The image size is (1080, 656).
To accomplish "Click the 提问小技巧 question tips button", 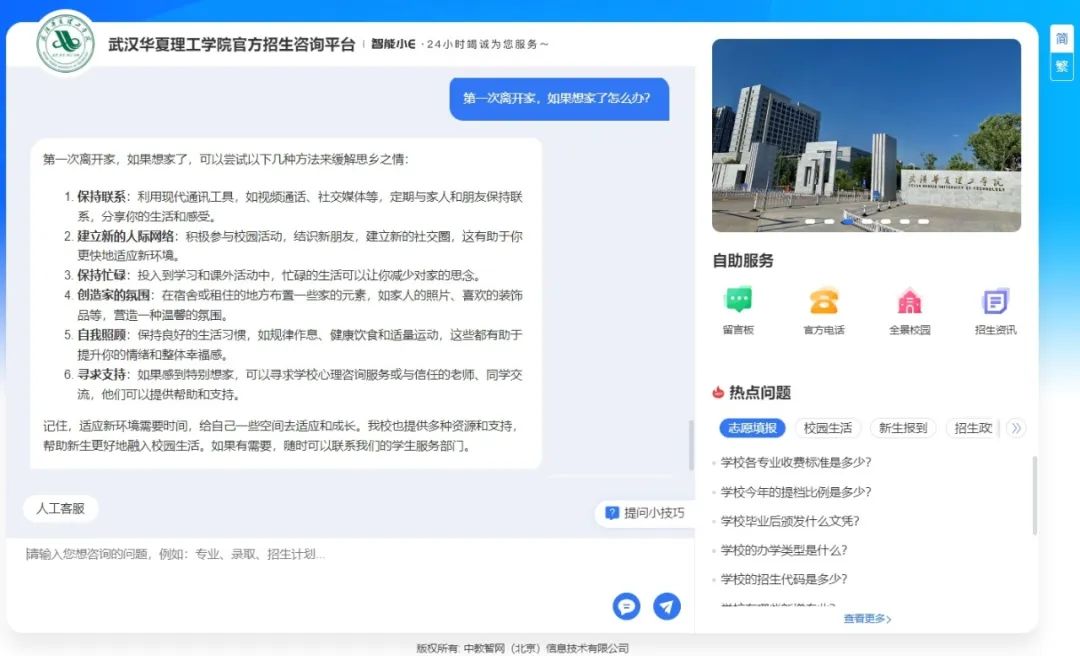I will click(x=645, y=513).
